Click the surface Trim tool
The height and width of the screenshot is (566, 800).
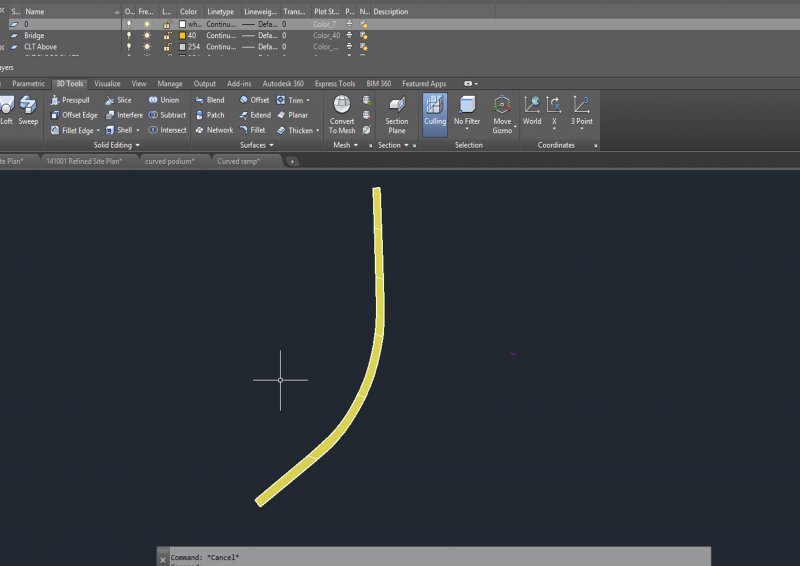[x=290, y=100]
